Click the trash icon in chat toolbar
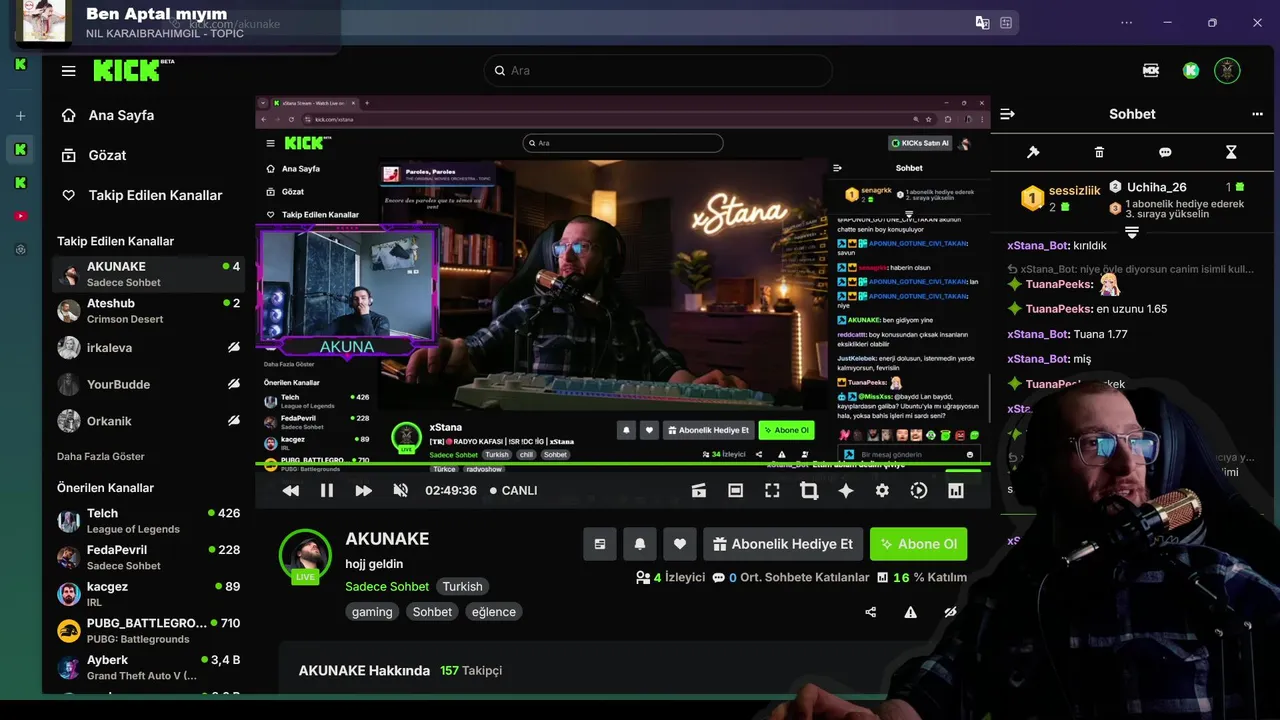This screenshot has width=1280, height=720. [x=1099, y=152]
